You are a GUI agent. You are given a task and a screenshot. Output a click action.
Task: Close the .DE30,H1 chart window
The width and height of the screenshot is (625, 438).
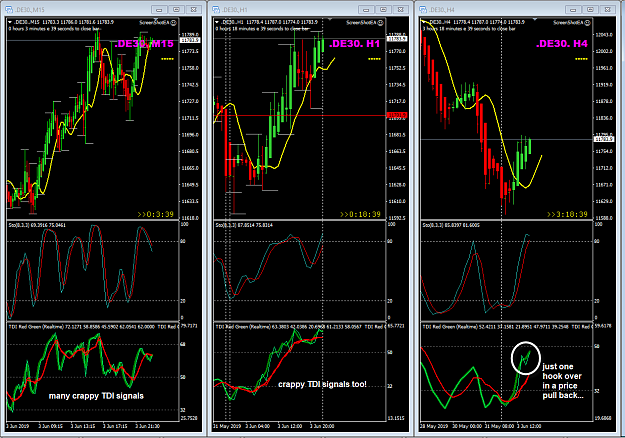pyautogui.click(x=401, y=10)
